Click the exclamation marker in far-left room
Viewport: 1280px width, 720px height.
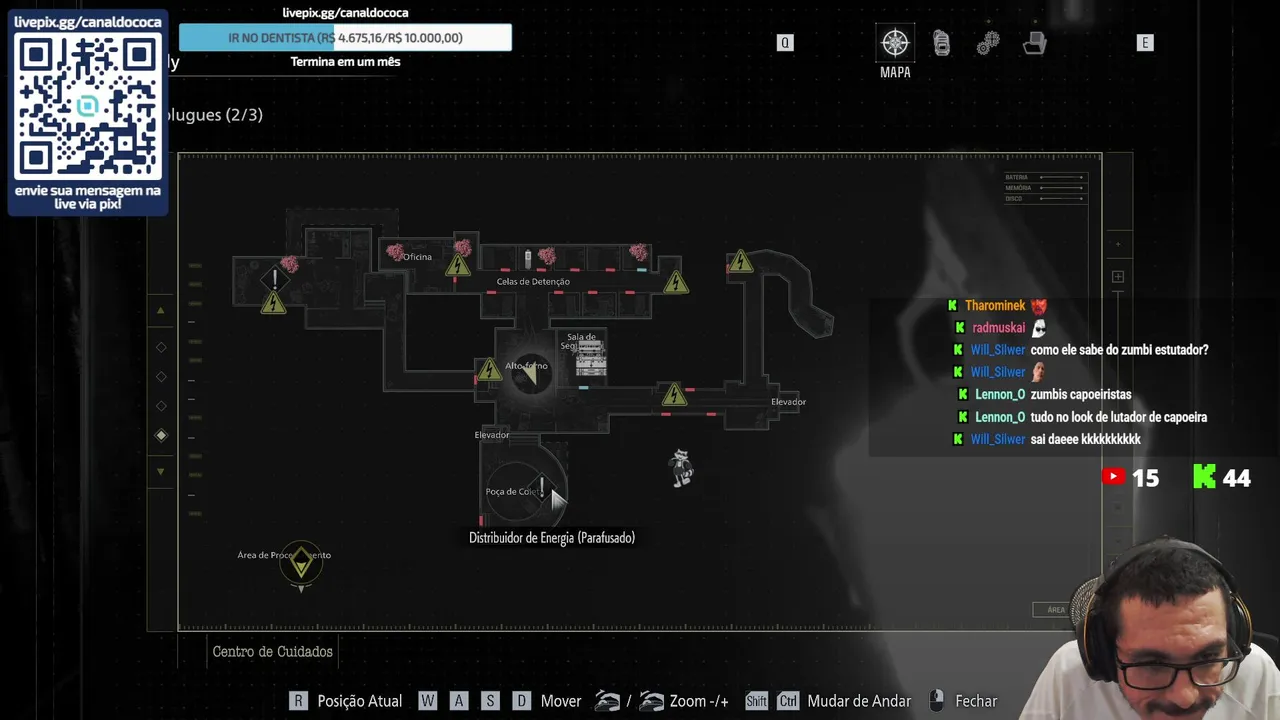click(x=275, y=279)
